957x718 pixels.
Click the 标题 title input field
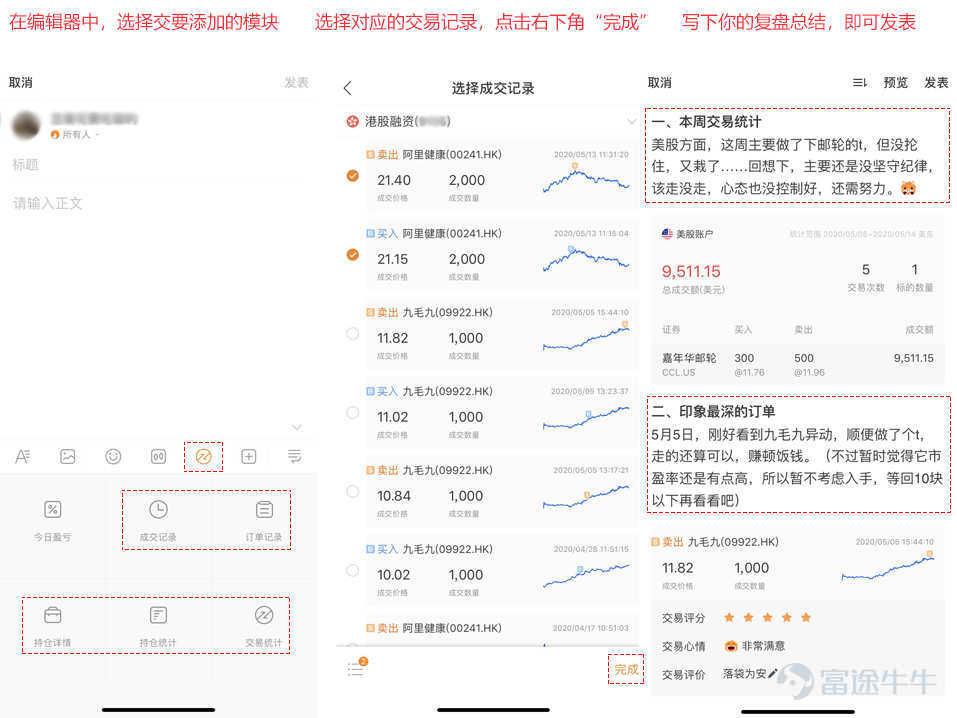pos(160,165)
